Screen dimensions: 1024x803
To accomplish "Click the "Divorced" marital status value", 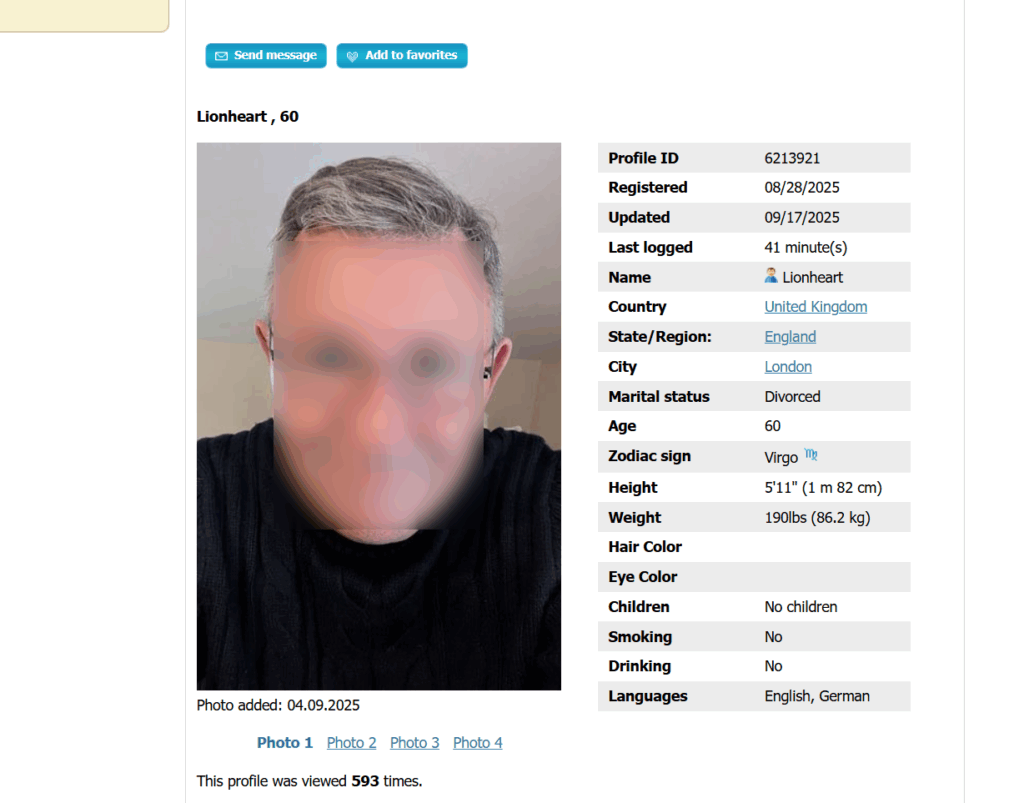I will [x=792, y=397].
